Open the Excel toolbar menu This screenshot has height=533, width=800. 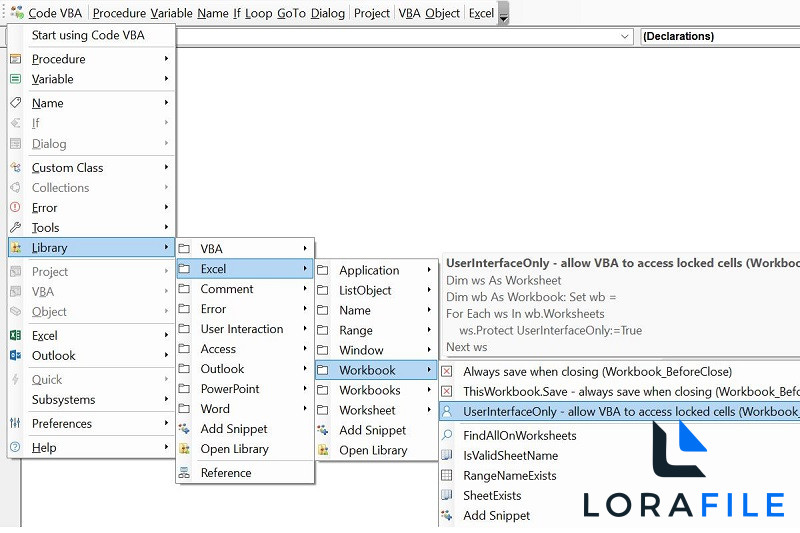481,13
